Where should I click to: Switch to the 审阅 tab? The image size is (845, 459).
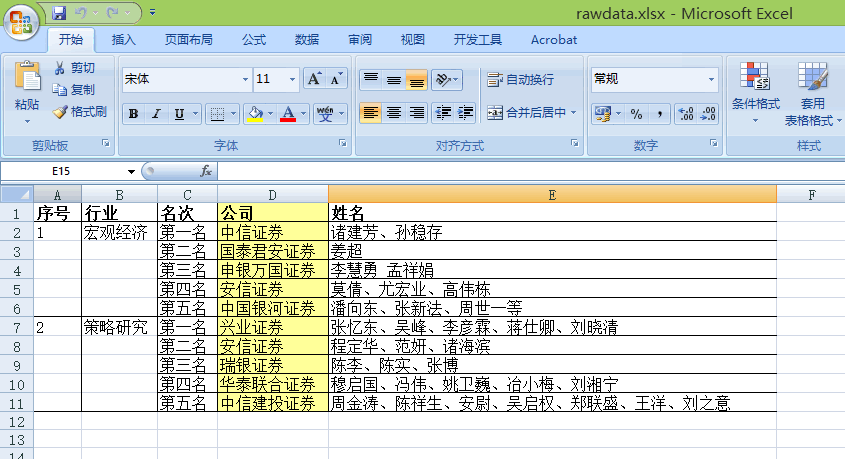coord(359,40)
